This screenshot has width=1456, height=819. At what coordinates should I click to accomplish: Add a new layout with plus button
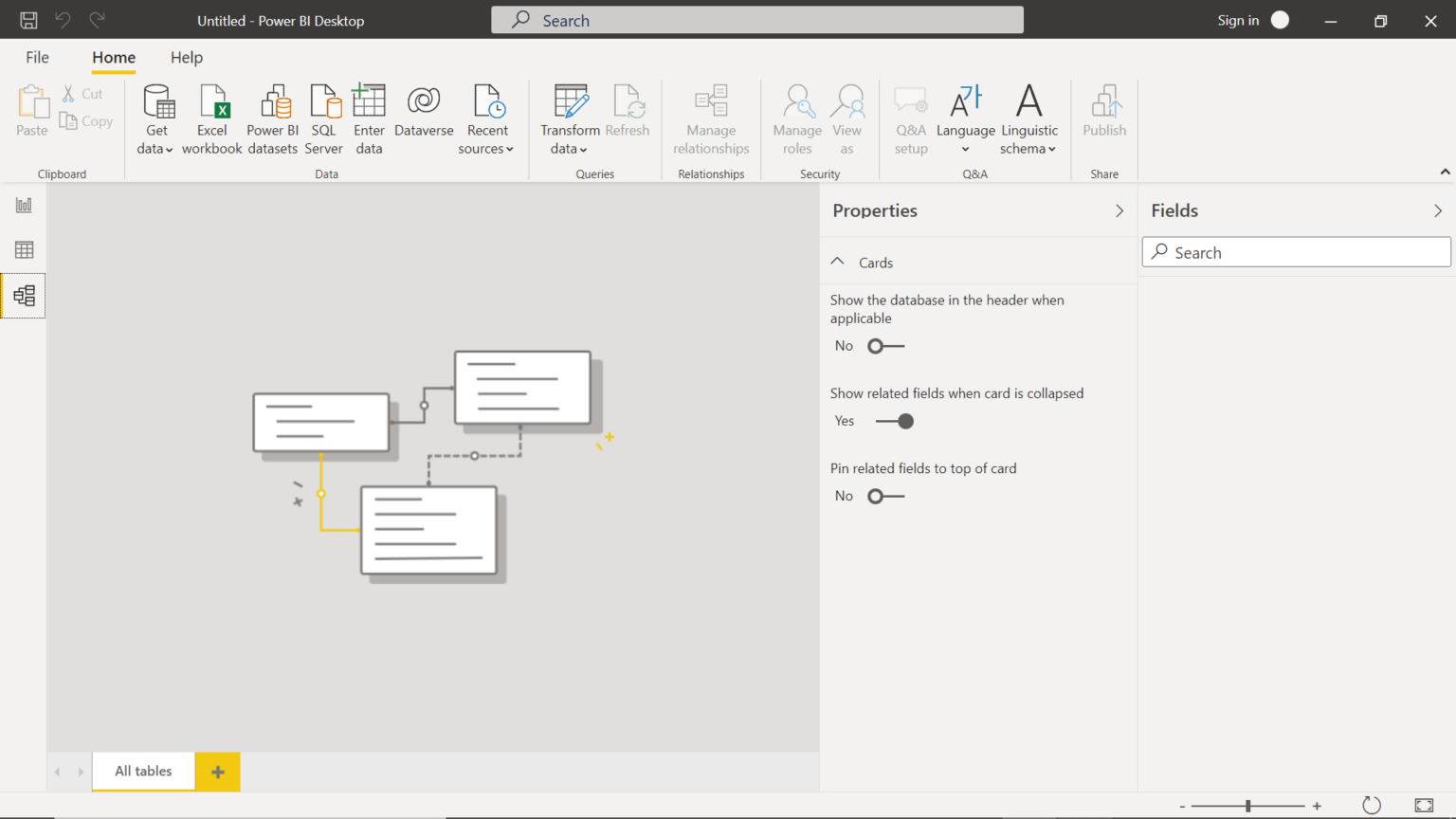(217, 771)
